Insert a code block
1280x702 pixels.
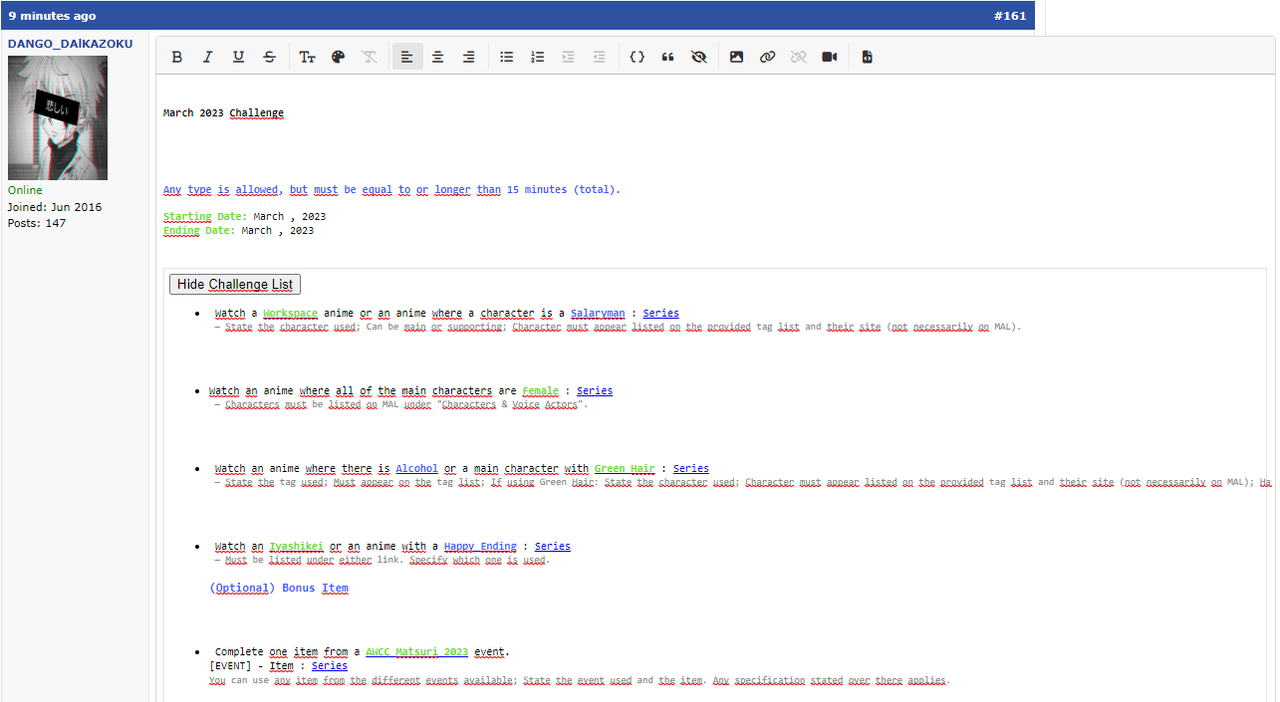tap(637, 56)
